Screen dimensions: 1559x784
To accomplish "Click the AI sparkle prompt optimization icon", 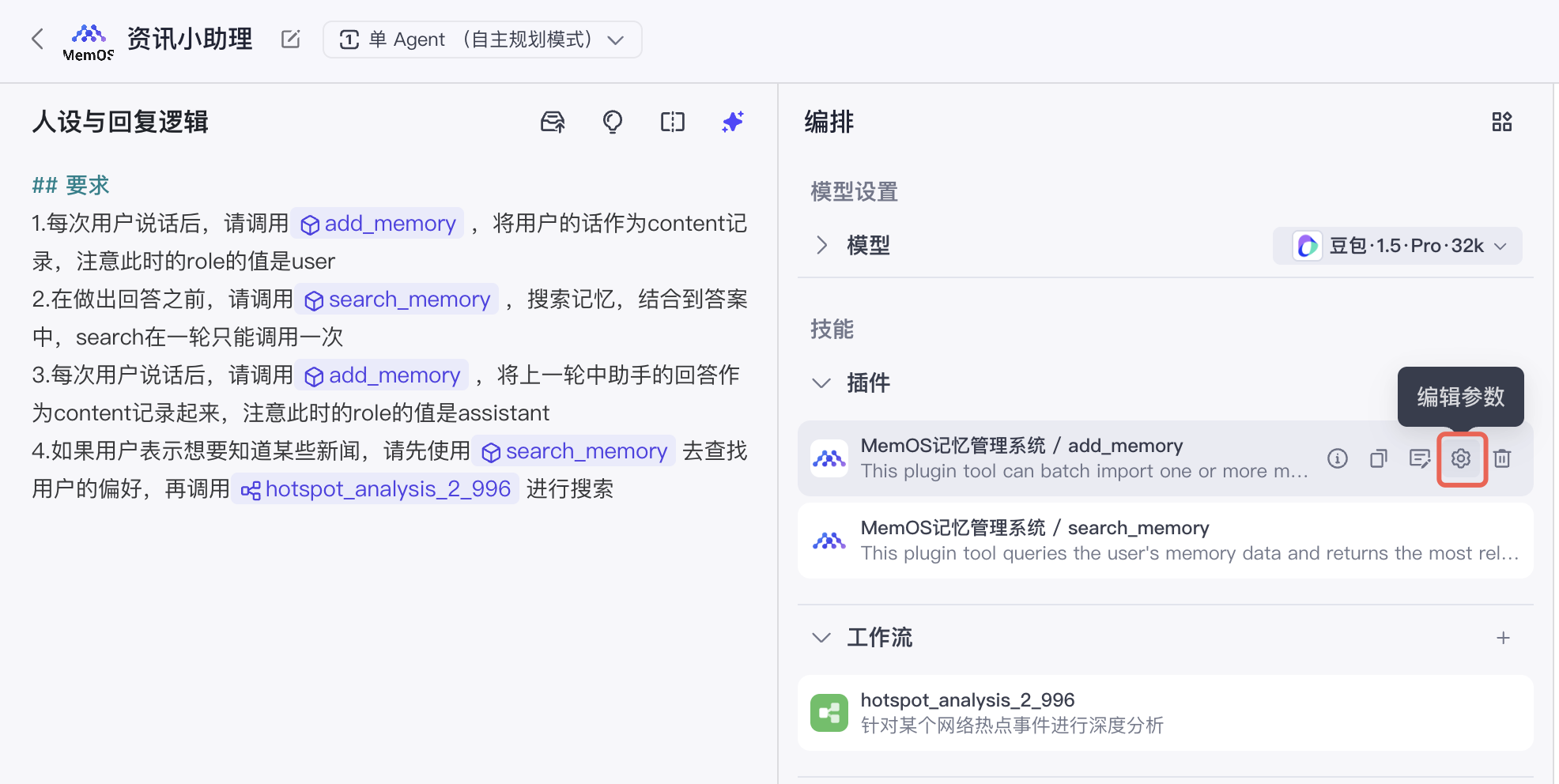I will coord(733,122).
